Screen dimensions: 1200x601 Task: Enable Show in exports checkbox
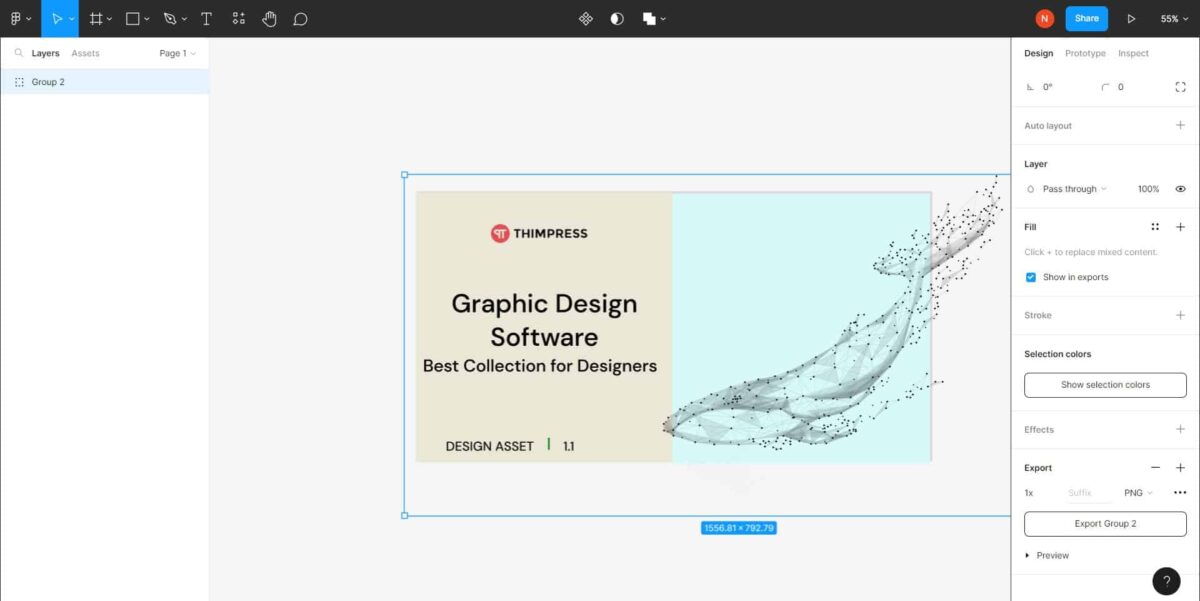1031,277
